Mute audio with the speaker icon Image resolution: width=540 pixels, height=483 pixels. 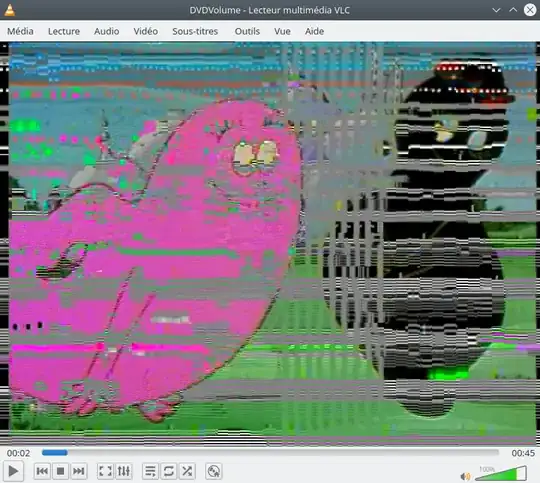pyautogui.click(x=465, y=476)
